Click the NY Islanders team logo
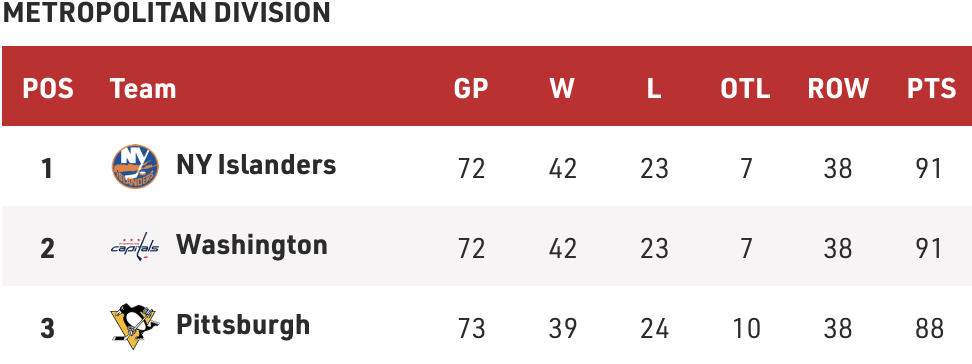972x364 pixels. [x=135, y=167]
